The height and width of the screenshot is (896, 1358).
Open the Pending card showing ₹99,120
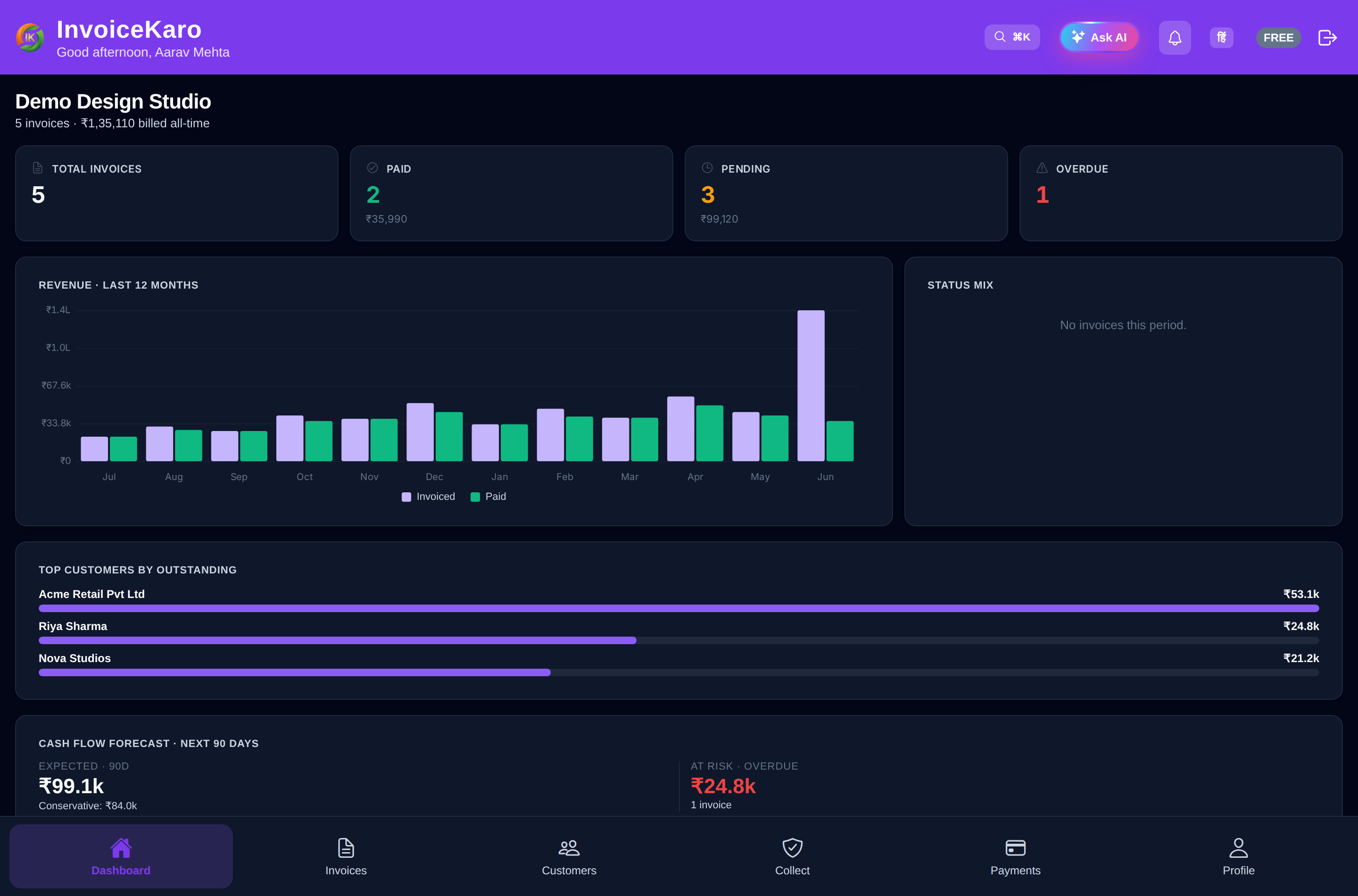[x=846, y=193]
